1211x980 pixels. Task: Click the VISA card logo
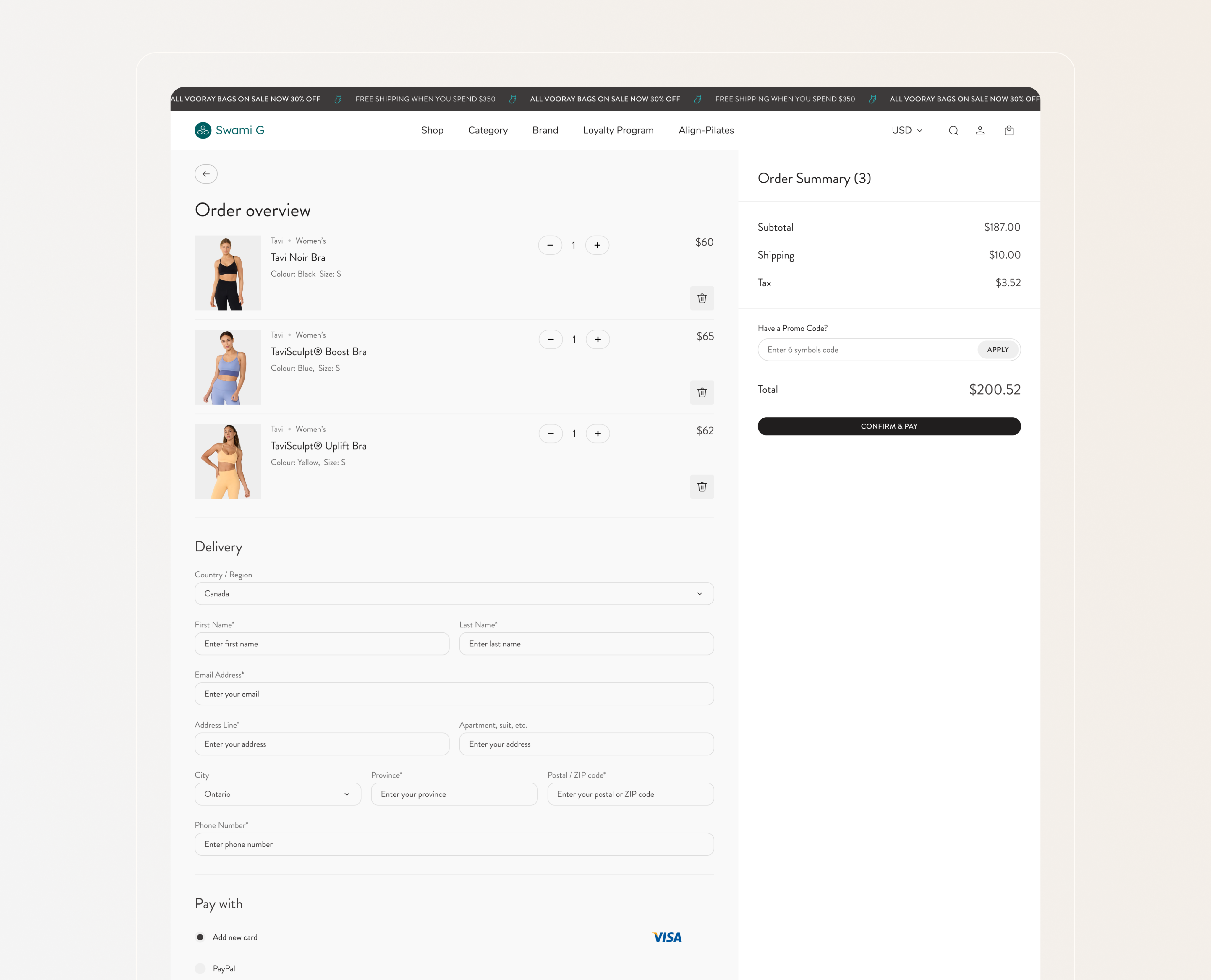[667, 937]
